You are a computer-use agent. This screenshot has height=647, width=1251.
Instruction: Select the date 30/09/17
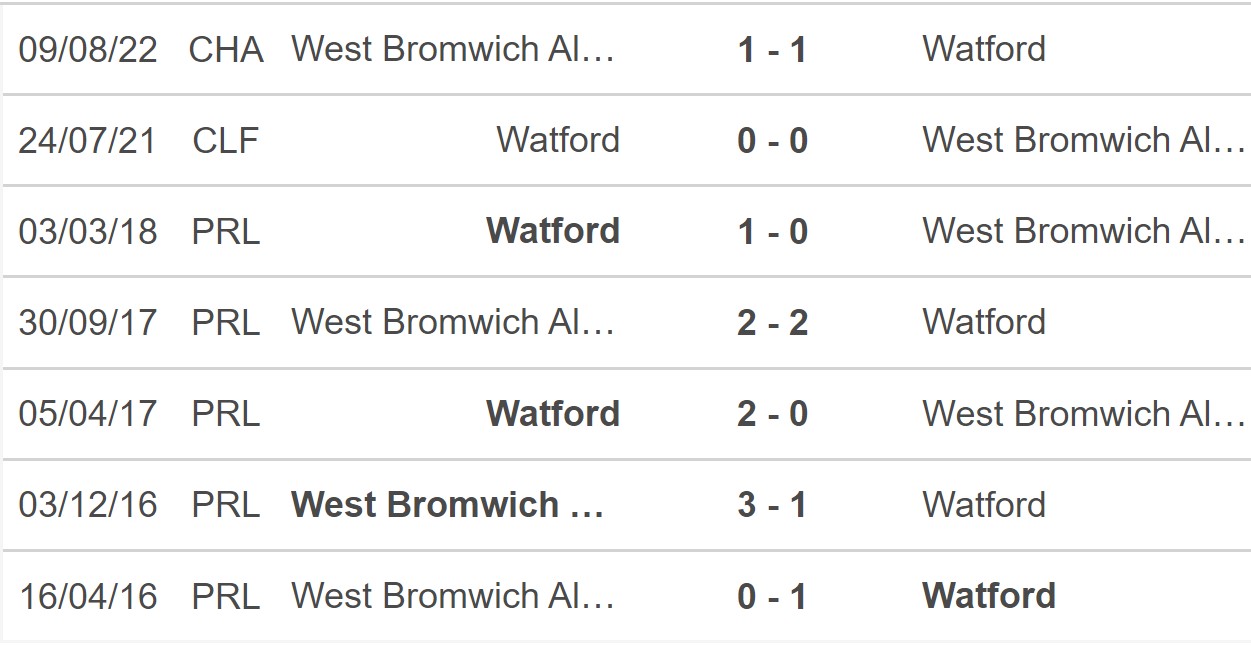[88, 322]
